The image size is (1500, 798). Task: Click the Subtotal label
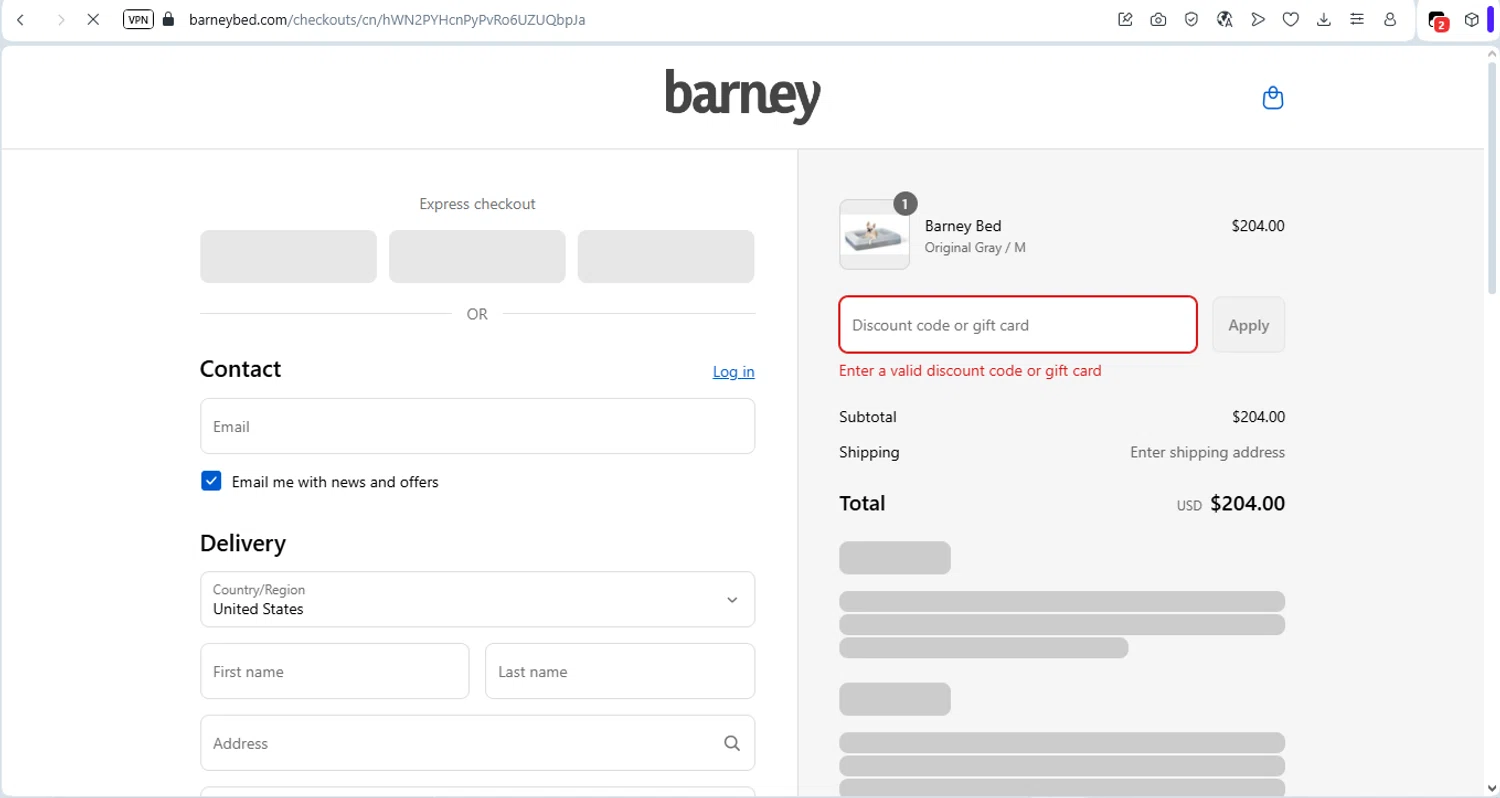[x=868, y=417]
